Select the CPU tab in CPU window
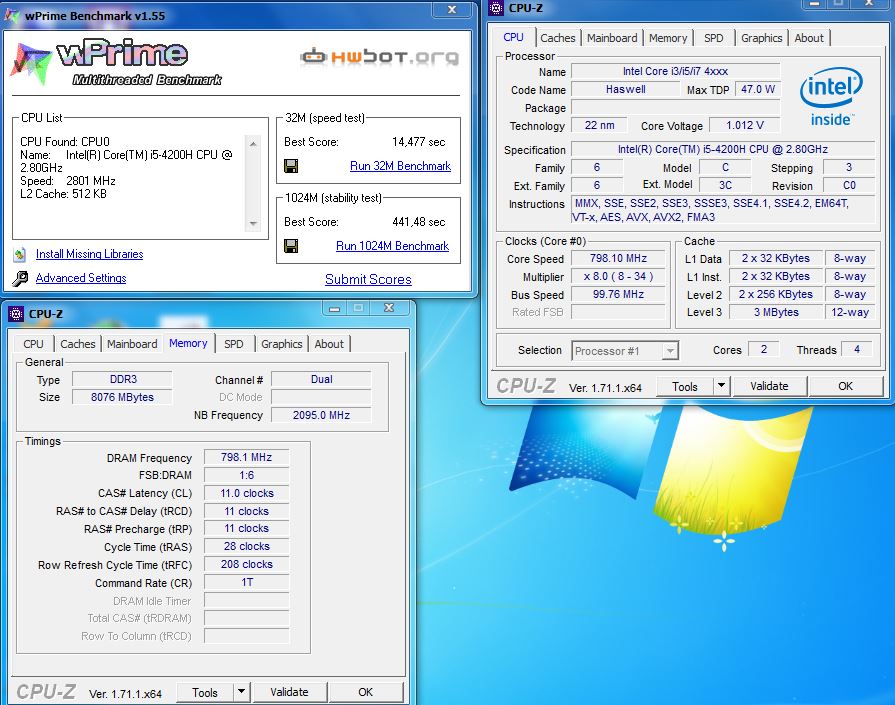This screenshot has height=705, width=895. point(513,37)
